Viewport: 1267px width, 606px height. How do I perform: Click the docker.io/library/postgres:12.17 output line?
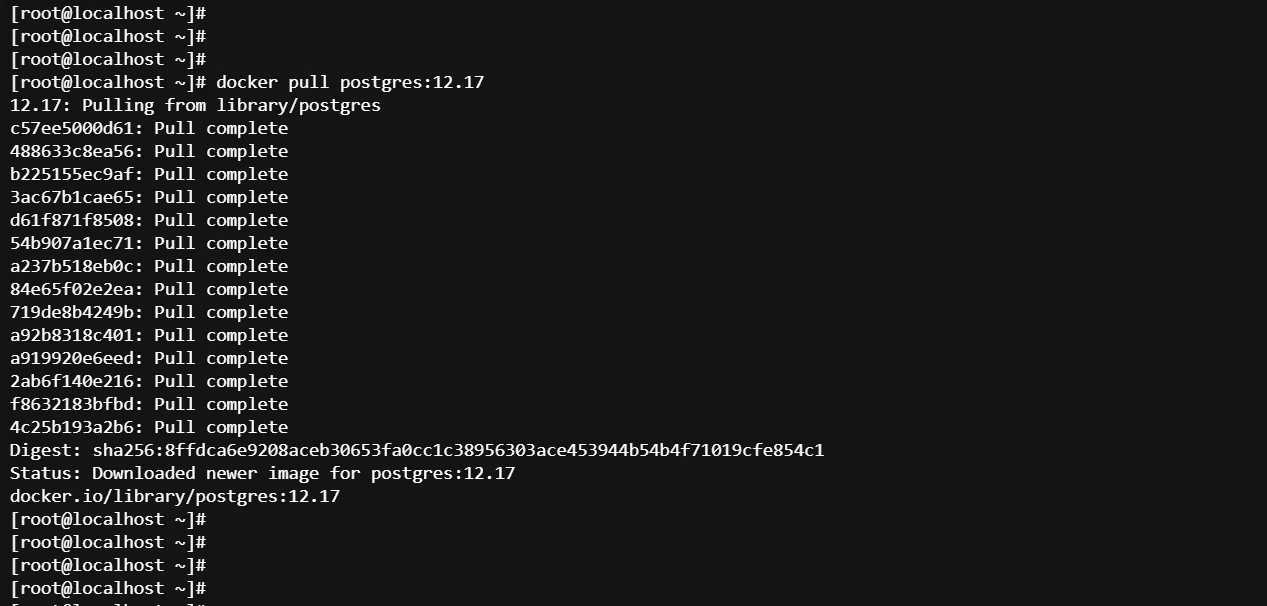(175, 496)
